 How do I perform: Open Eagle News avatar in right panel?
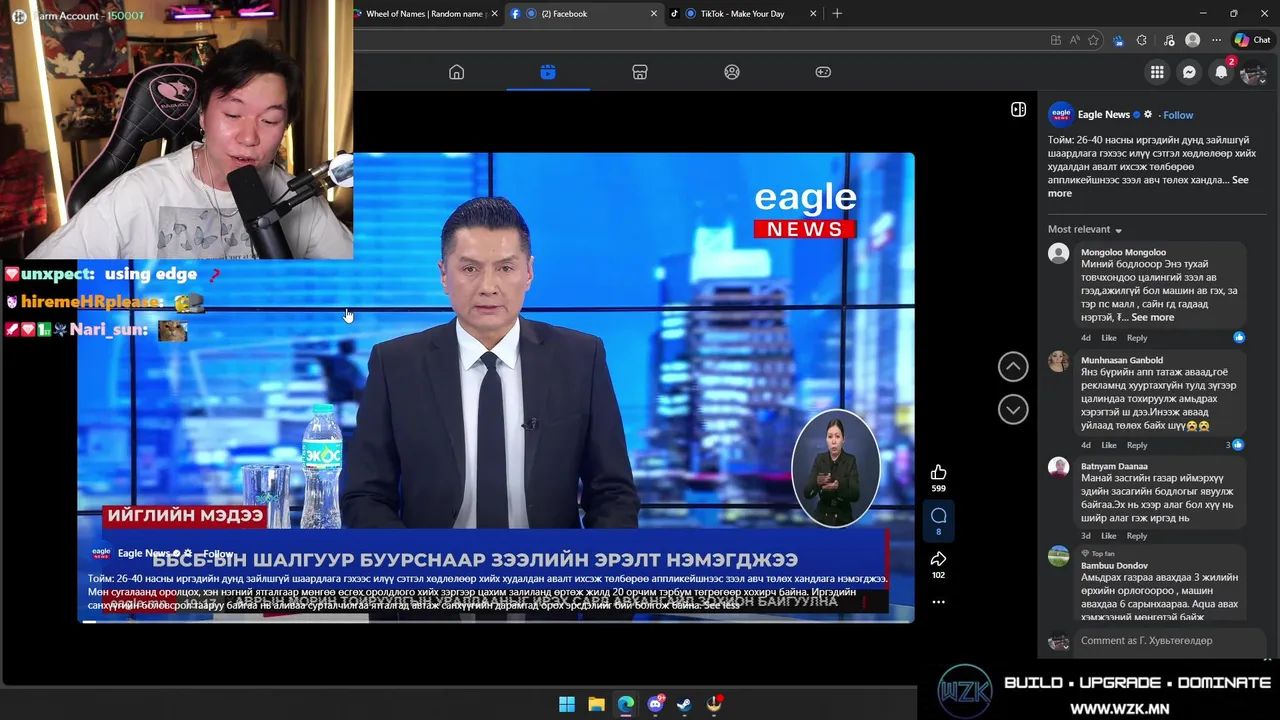[1060, 115]
